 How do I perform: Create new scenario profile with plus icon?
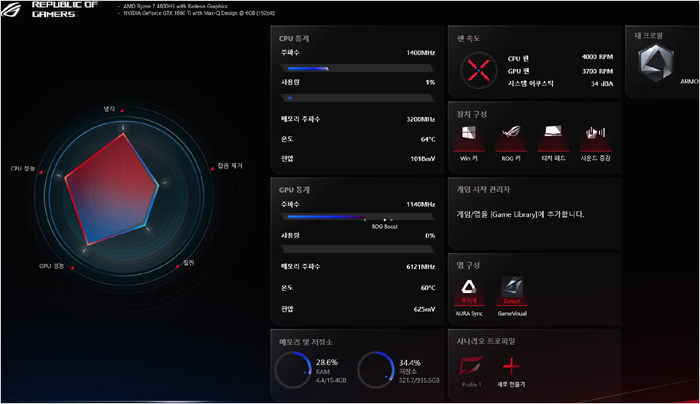pyautogui.click(x=512, y=367)
